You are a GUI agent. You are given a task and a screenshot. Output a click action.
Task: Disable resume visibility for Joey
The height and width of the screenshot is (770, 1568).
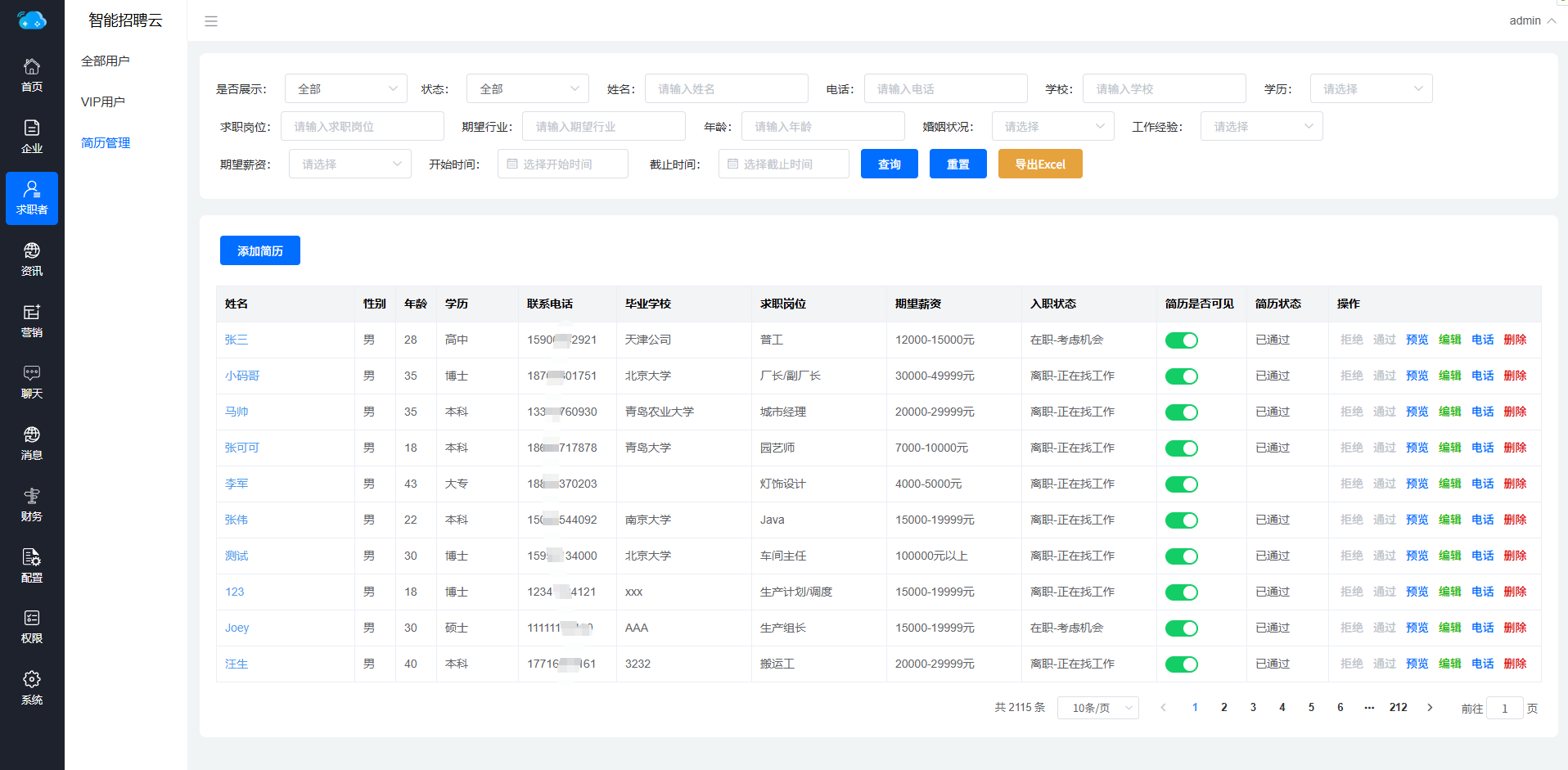coord(1181,628)
